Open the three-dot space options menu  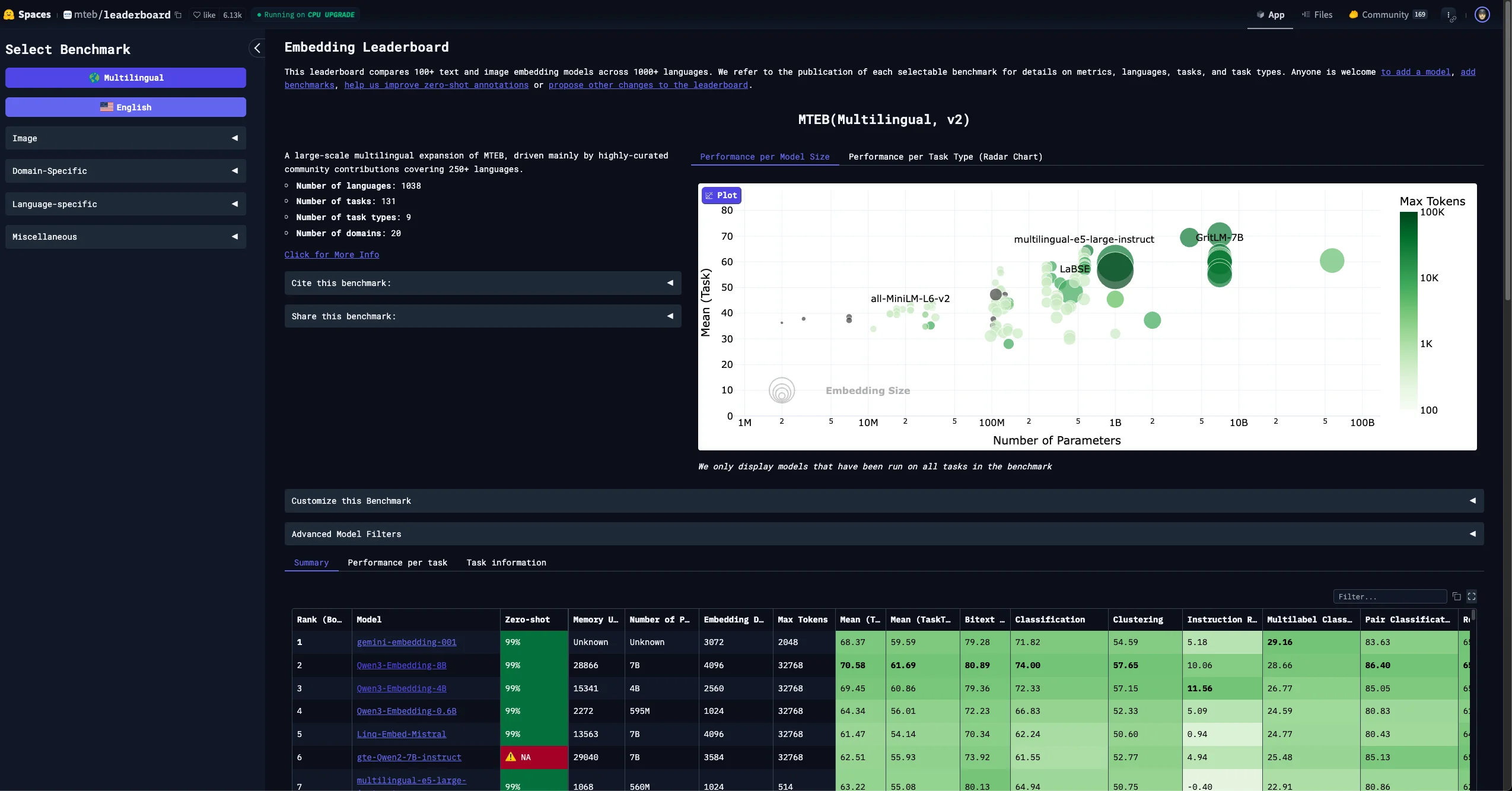coord(1448,15)
